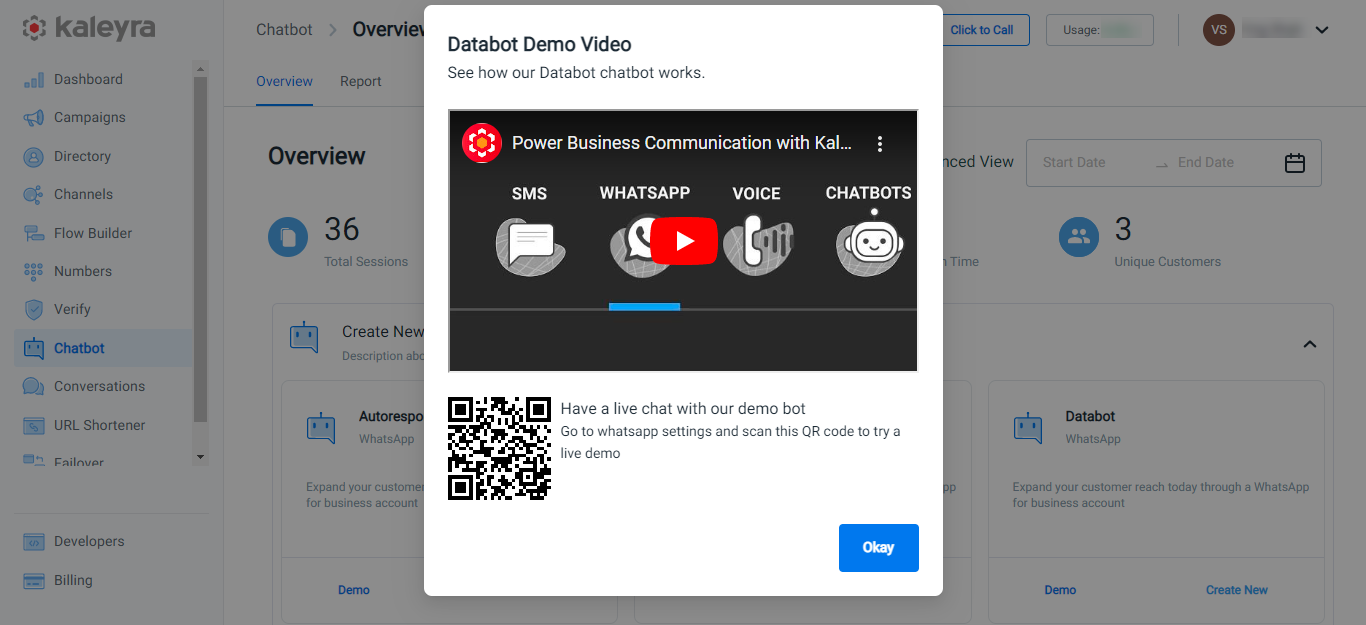The image size is (1366, 625).
Task: Open the Dashboard icon in sidebar
Action: point(34,80)
